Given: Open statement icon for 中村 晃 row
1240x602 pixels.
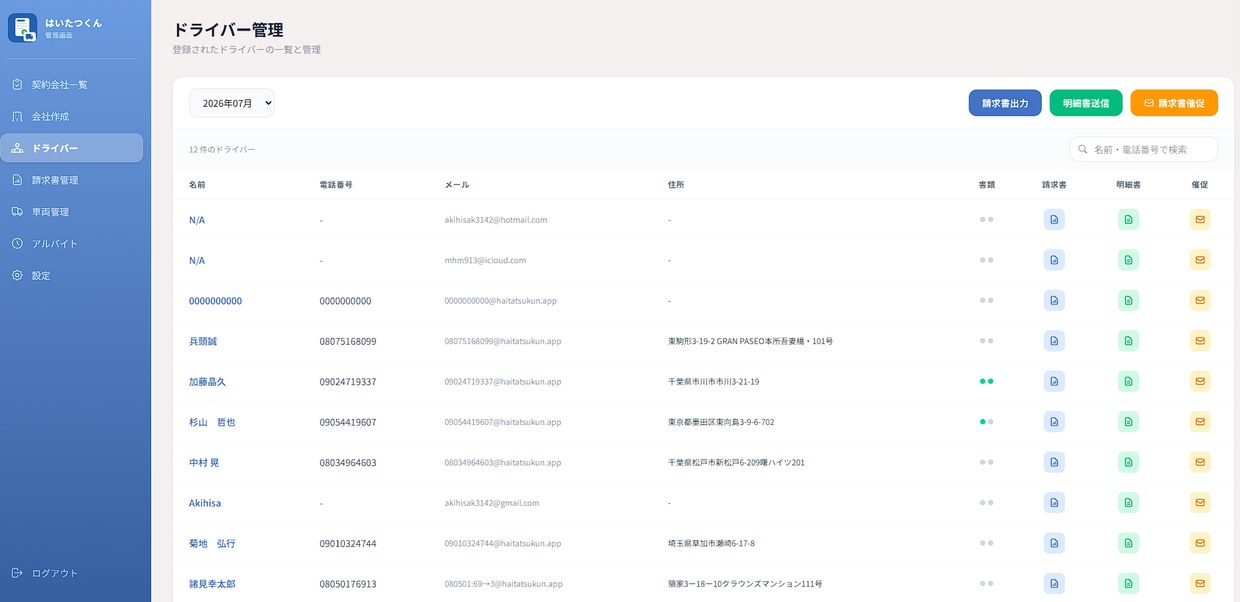Looking at the screenshot, I should point(1128,462).
